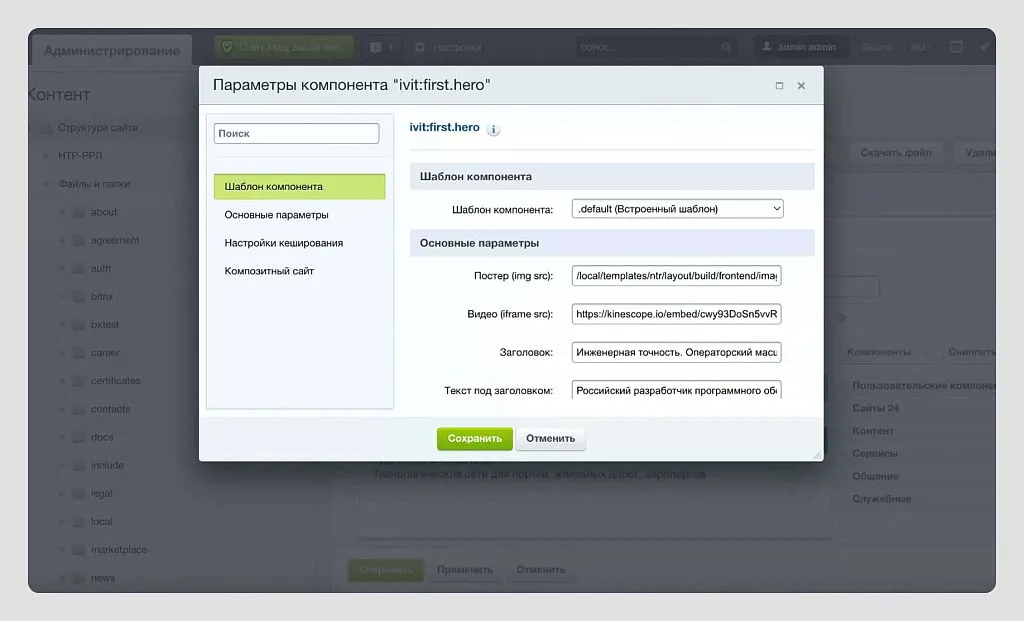
Task: Open the Шаблон компонента dropdown
Action: [x=677, y=209]
